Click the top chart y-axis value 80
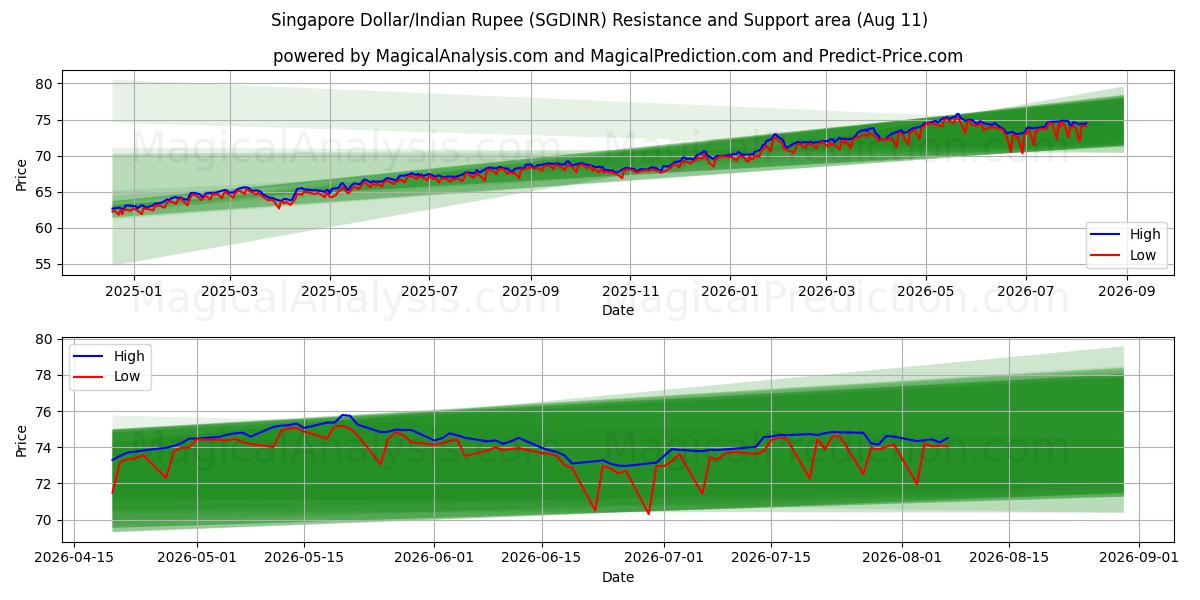Image resolution: width=1200 pixels, height=600 pixels. pos(44,84)
